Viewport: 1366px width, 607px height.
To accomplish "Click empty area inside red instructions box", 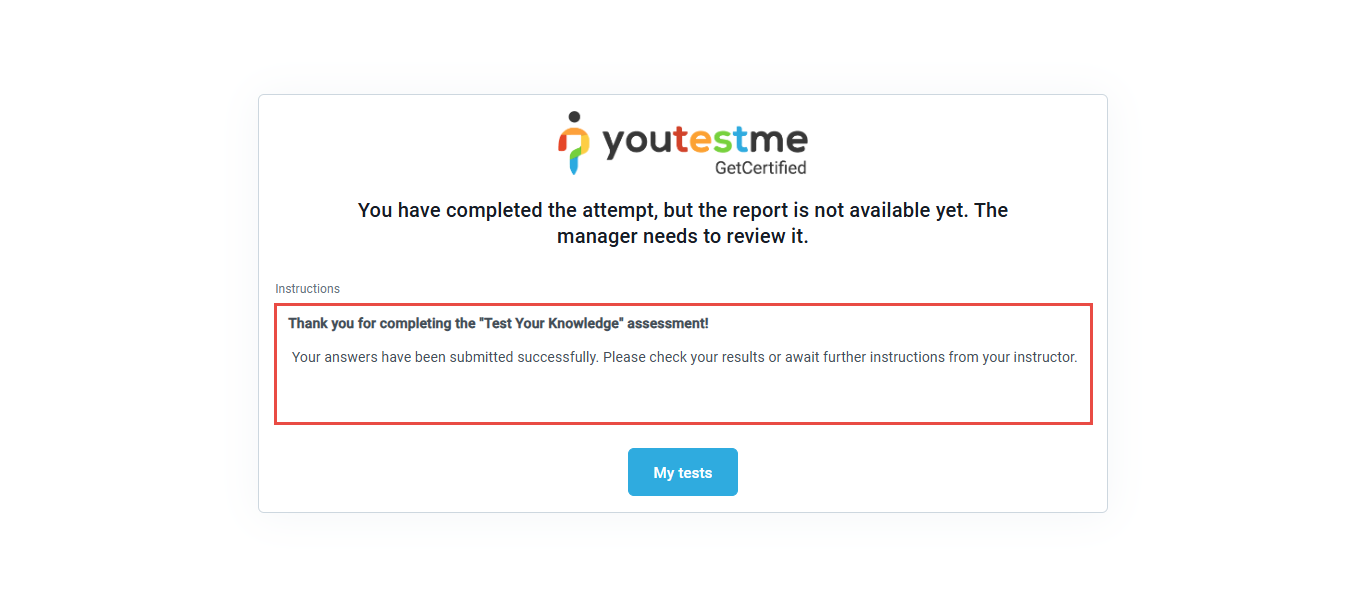I will pos(683,397).
